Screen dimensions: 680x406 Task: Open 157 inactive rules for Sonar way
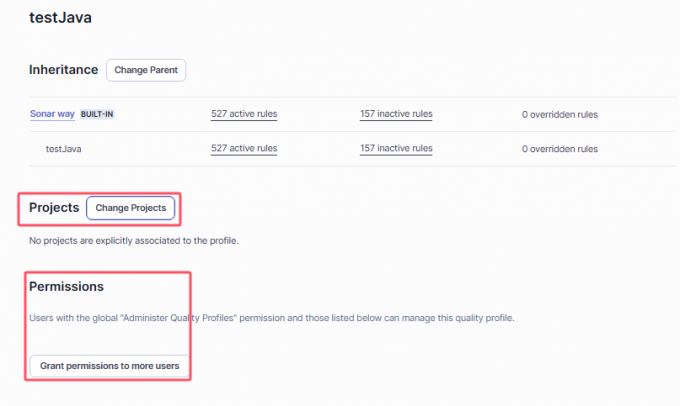[397, 114]
